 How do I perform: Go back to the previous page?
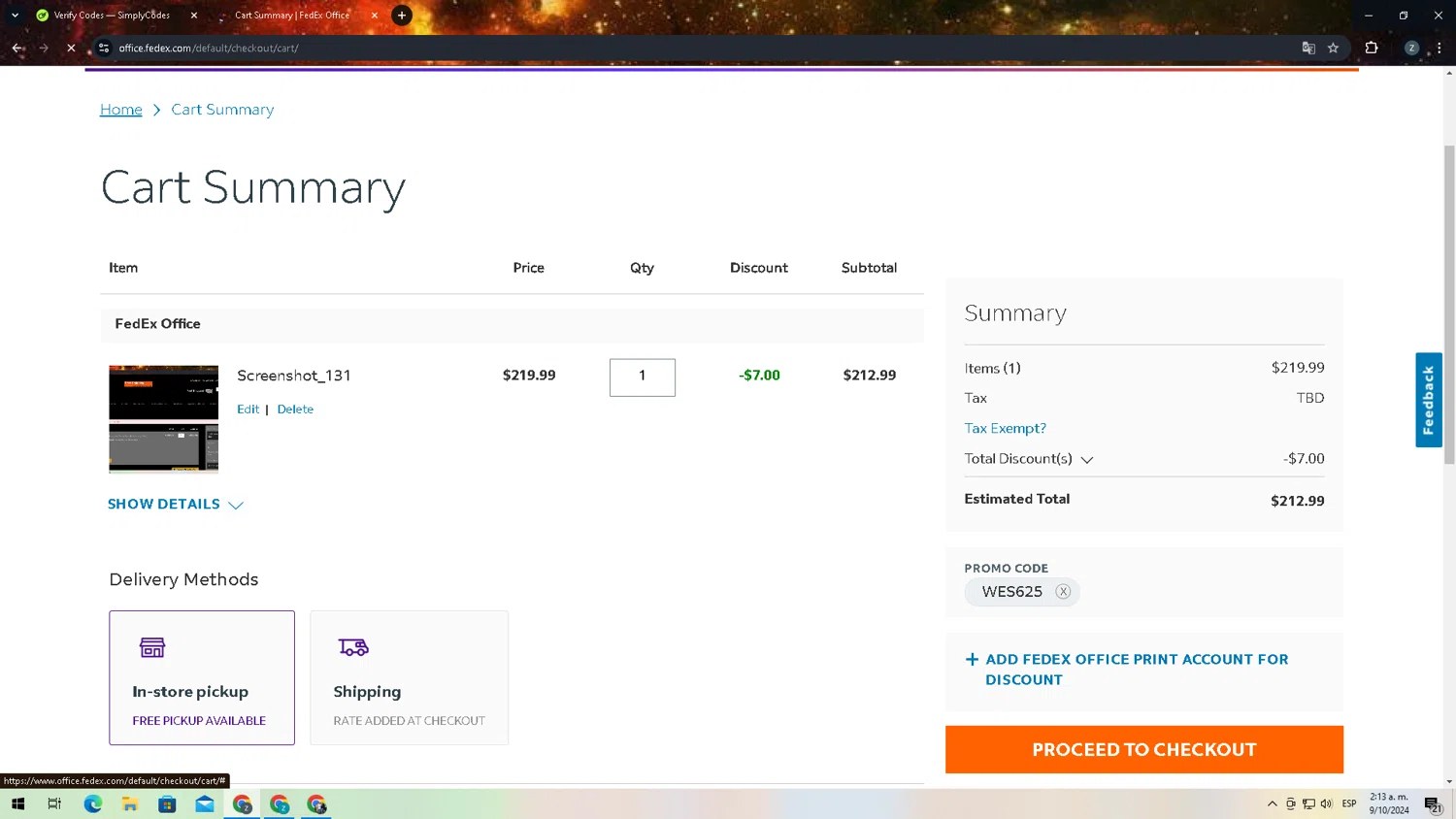tap(17, 48)
